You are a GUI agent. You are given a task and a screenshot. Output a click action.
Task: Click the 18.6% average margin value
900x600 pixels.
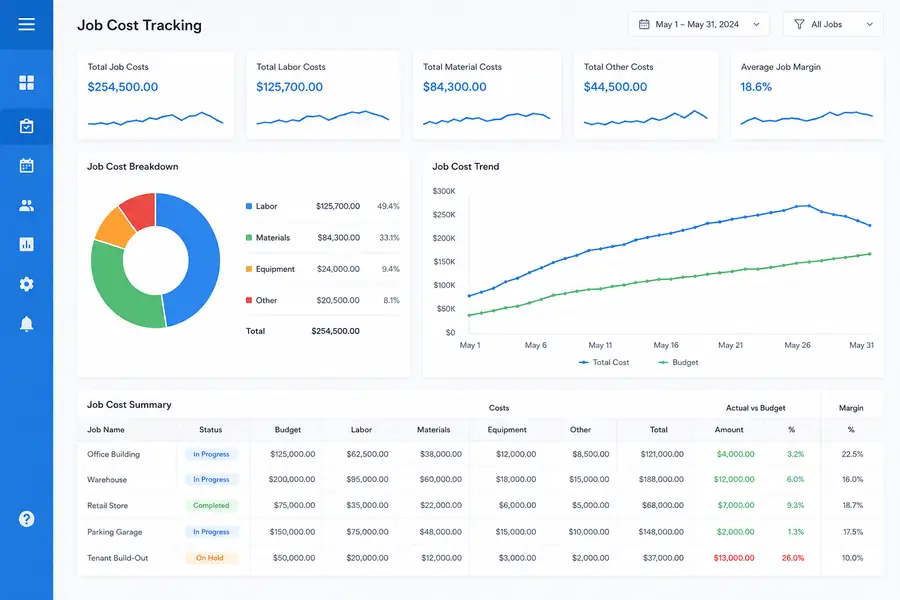[x=756, y=87]
